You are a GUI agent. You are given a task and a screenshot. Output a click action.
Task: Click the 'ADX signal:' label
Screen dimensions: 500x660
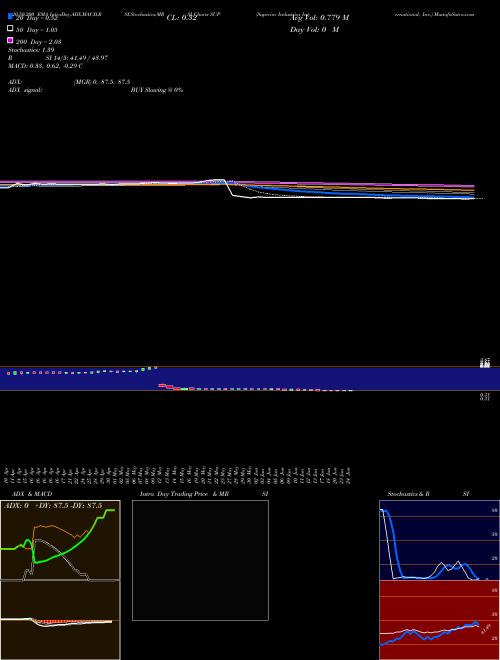click(x=25, y=90)
